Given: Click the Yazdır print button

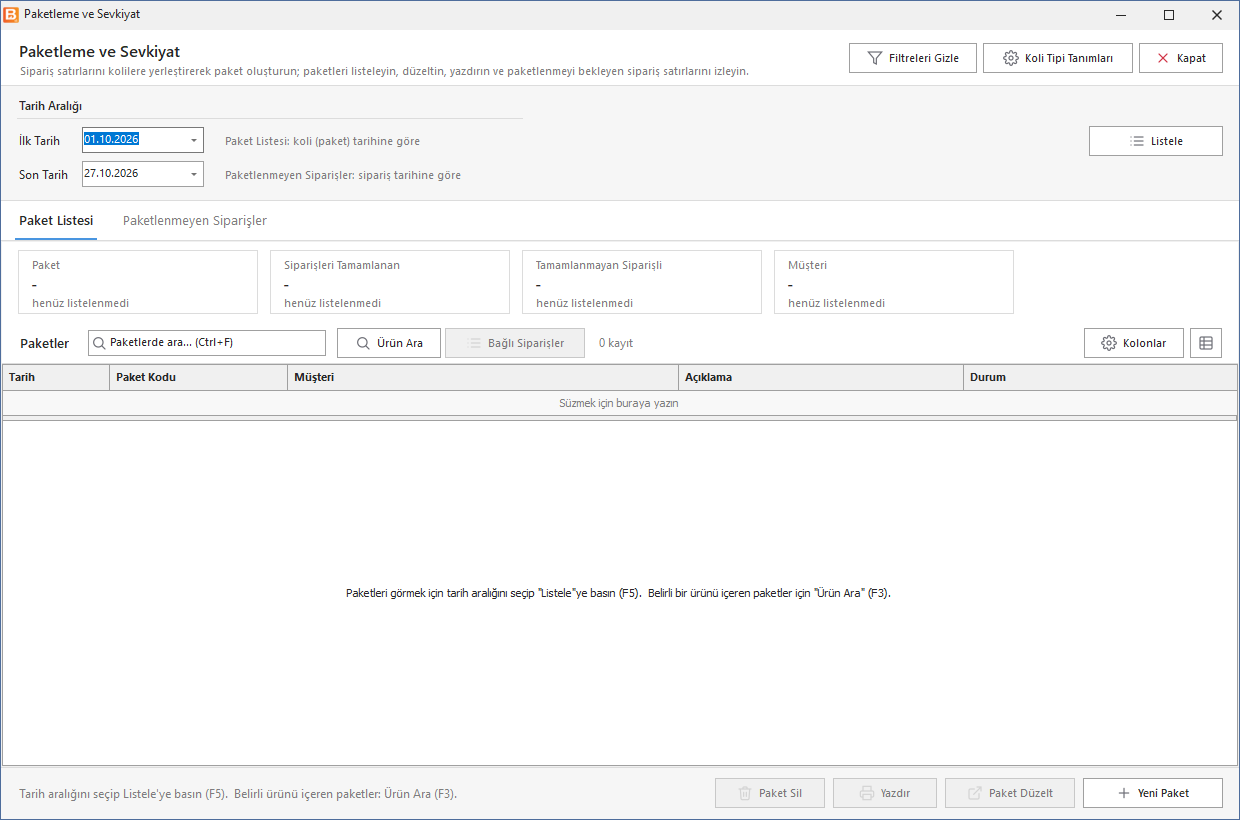Looking at the screenshot, I should [x=885, y=793].
